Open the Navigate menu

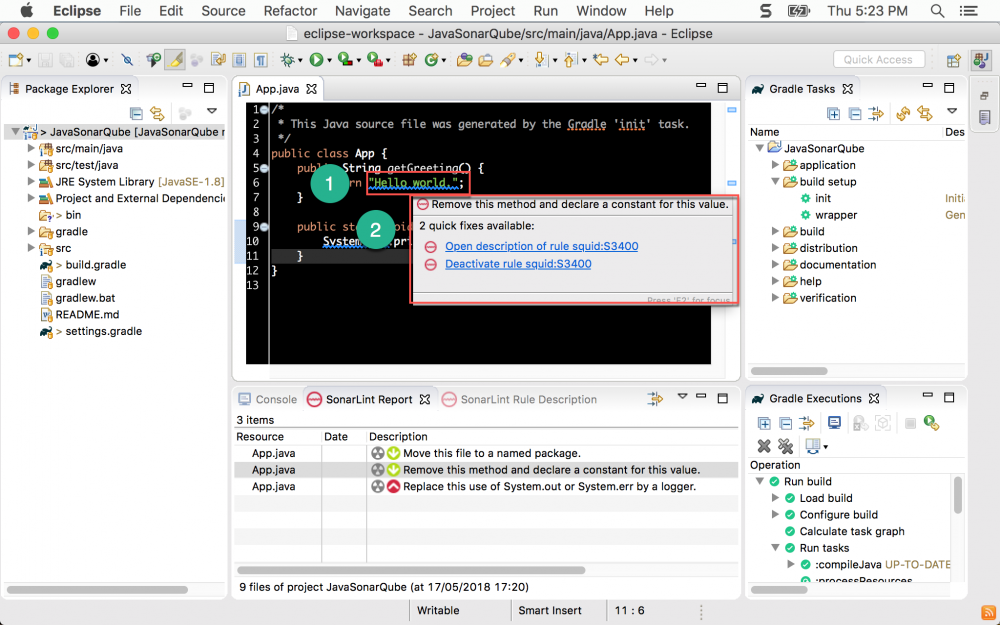[362, 11]
